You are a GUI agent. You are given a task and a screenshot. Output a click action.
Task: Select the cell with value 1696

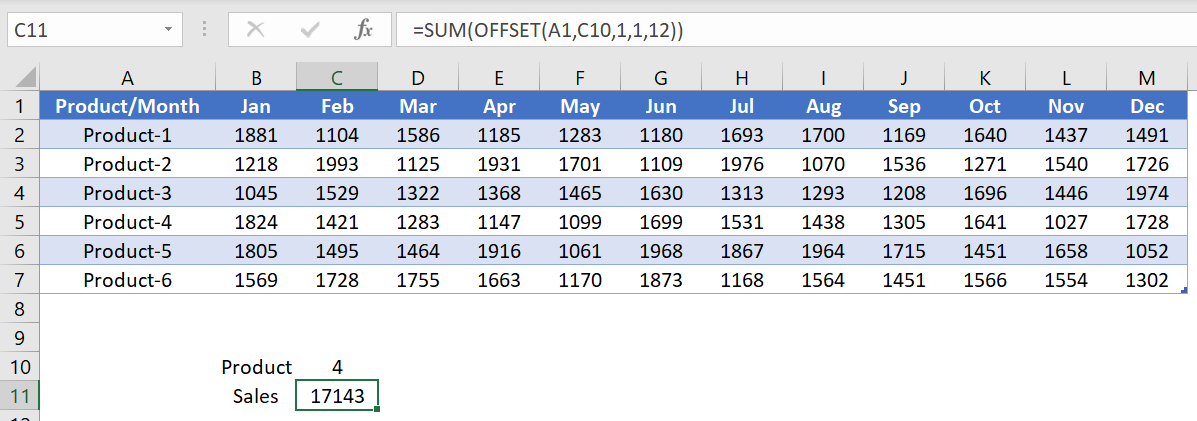985,193
